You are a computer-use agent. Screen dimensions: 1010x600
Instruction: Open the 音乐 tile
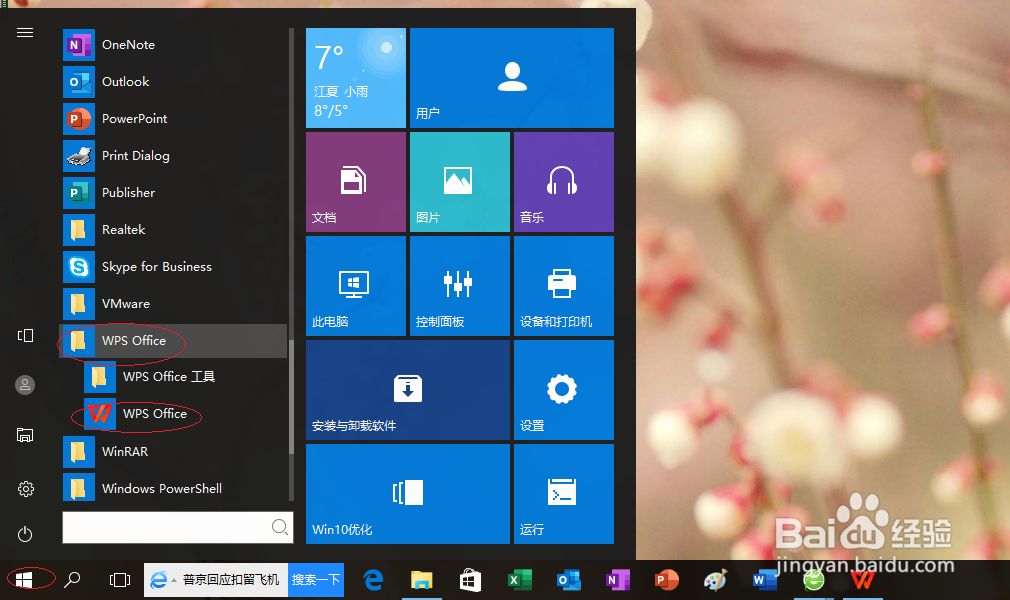pos(564,182)
